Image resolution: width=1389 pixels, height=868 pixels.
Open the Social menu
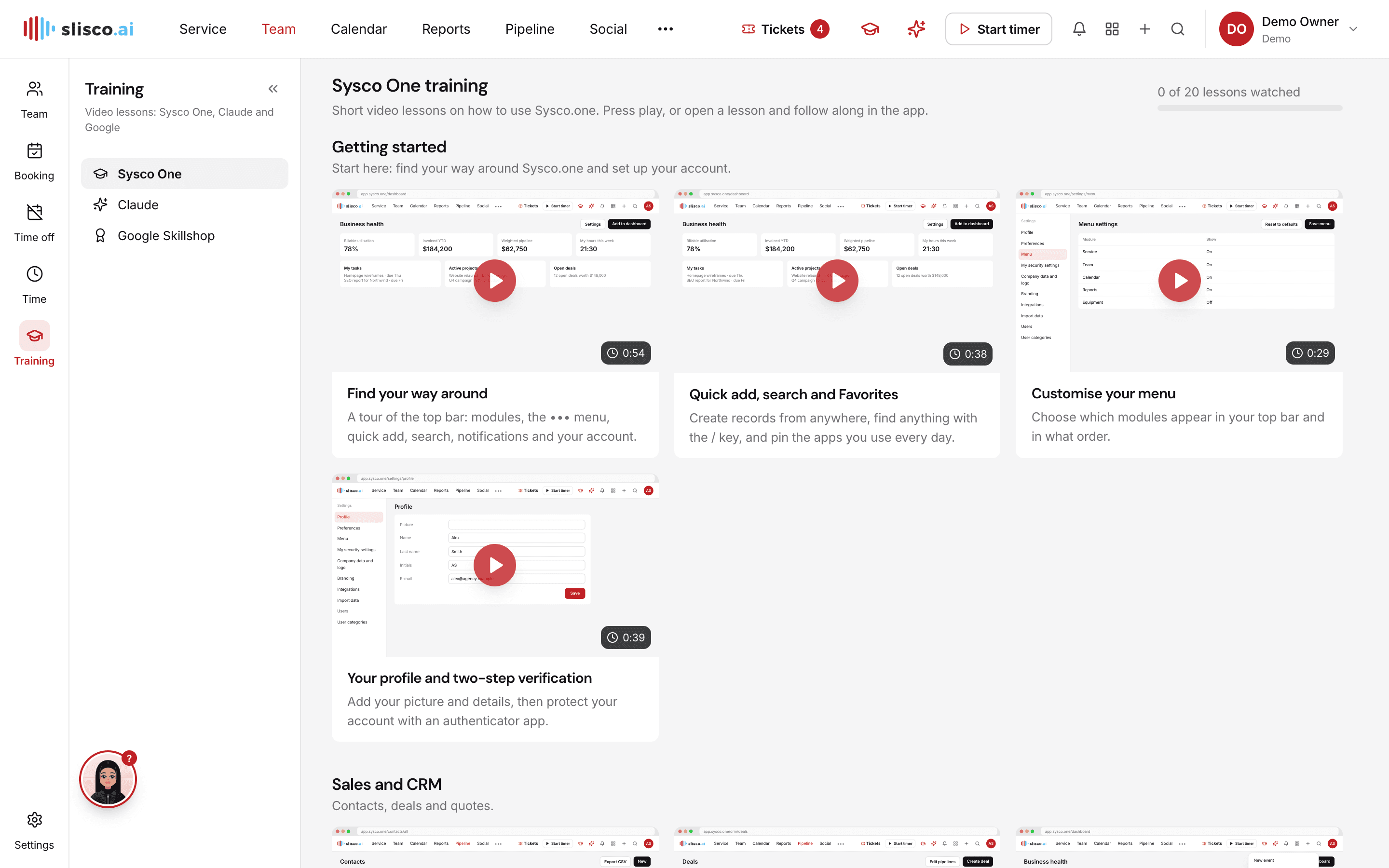[608, 29]
